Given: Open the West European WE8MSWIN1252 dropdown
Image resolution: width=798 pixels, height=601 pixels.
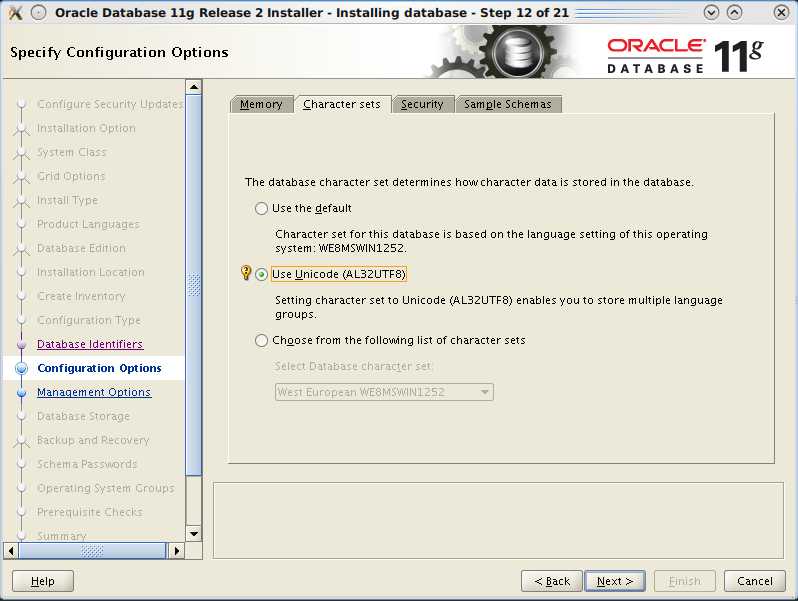Looking at the screenshot, I should tap(384, 392).
